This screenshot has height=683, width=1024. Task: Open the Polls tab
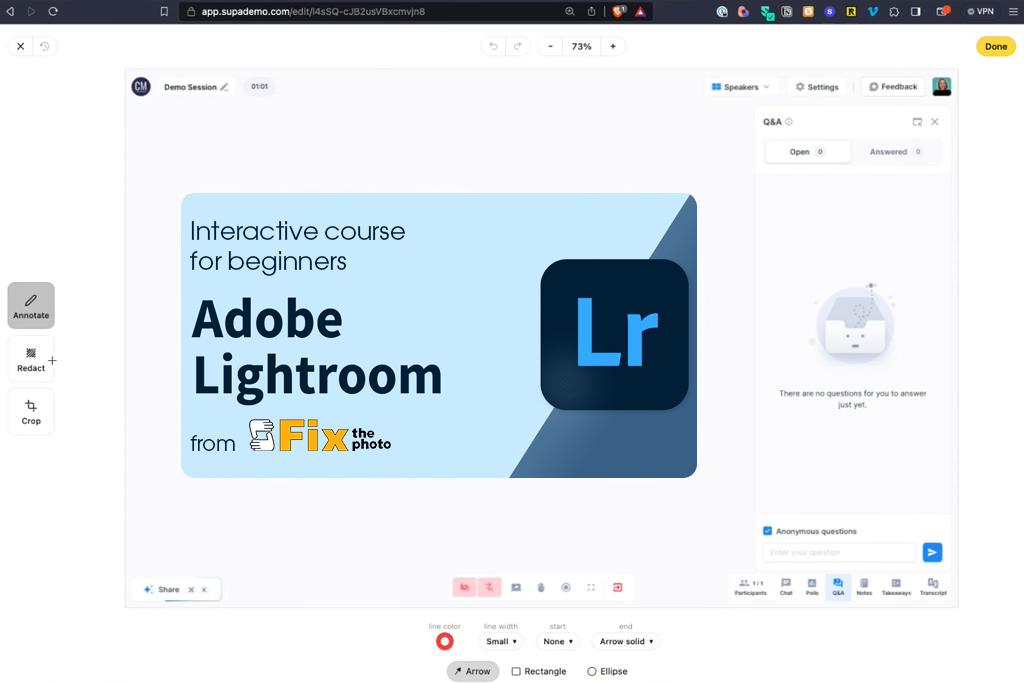click(812, 587)
